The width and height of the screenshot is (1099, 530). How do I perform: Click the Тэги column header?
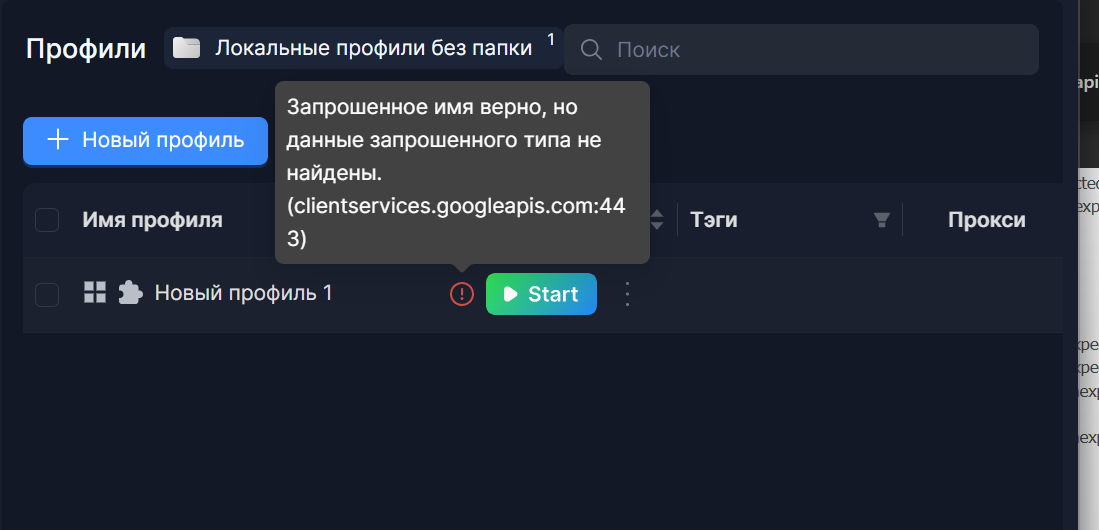[714, 220]
